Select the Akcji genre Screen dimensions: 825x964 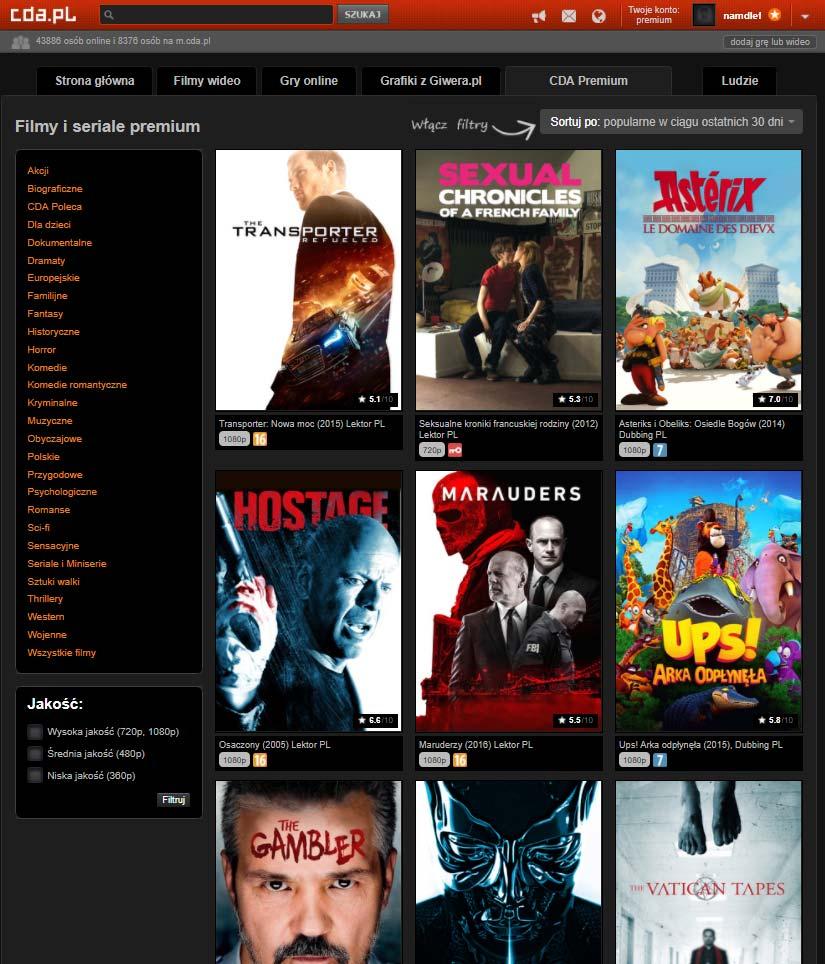(38, 171)
